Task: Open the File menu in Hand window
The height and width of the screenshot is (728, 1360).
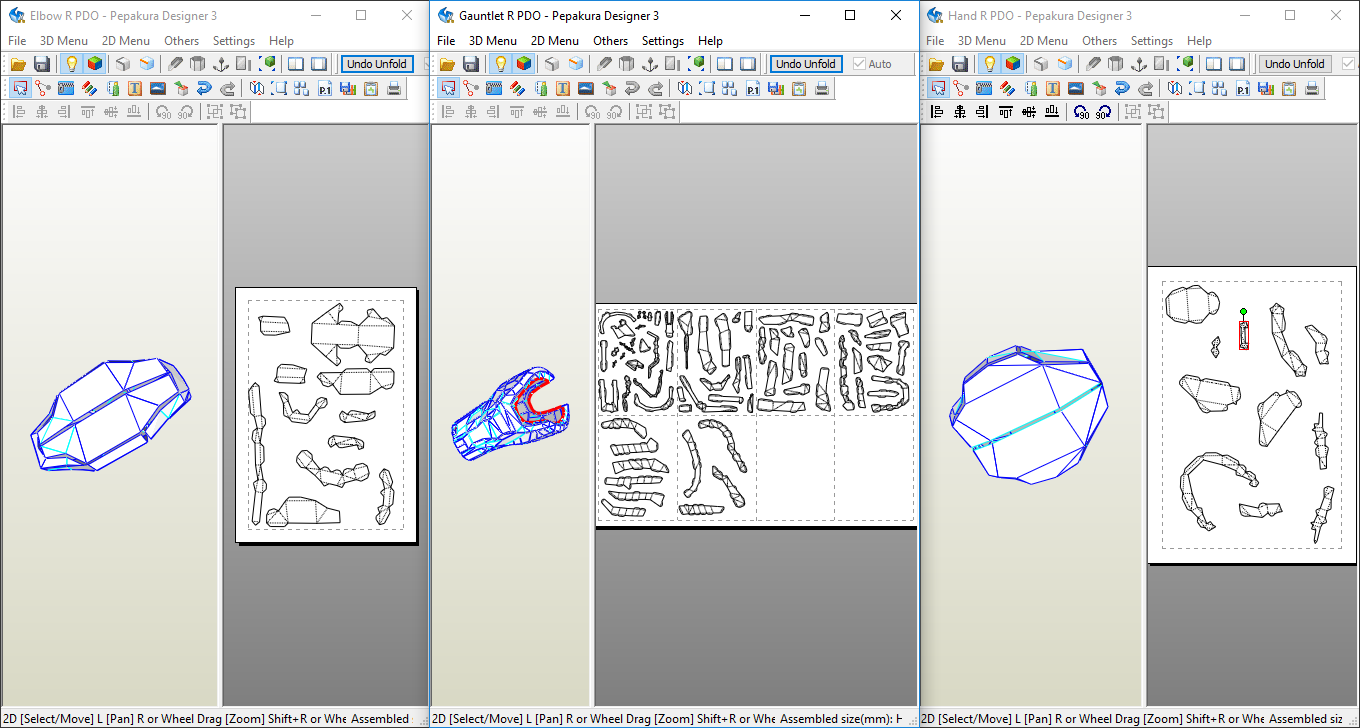Action: tap(935, 41)
